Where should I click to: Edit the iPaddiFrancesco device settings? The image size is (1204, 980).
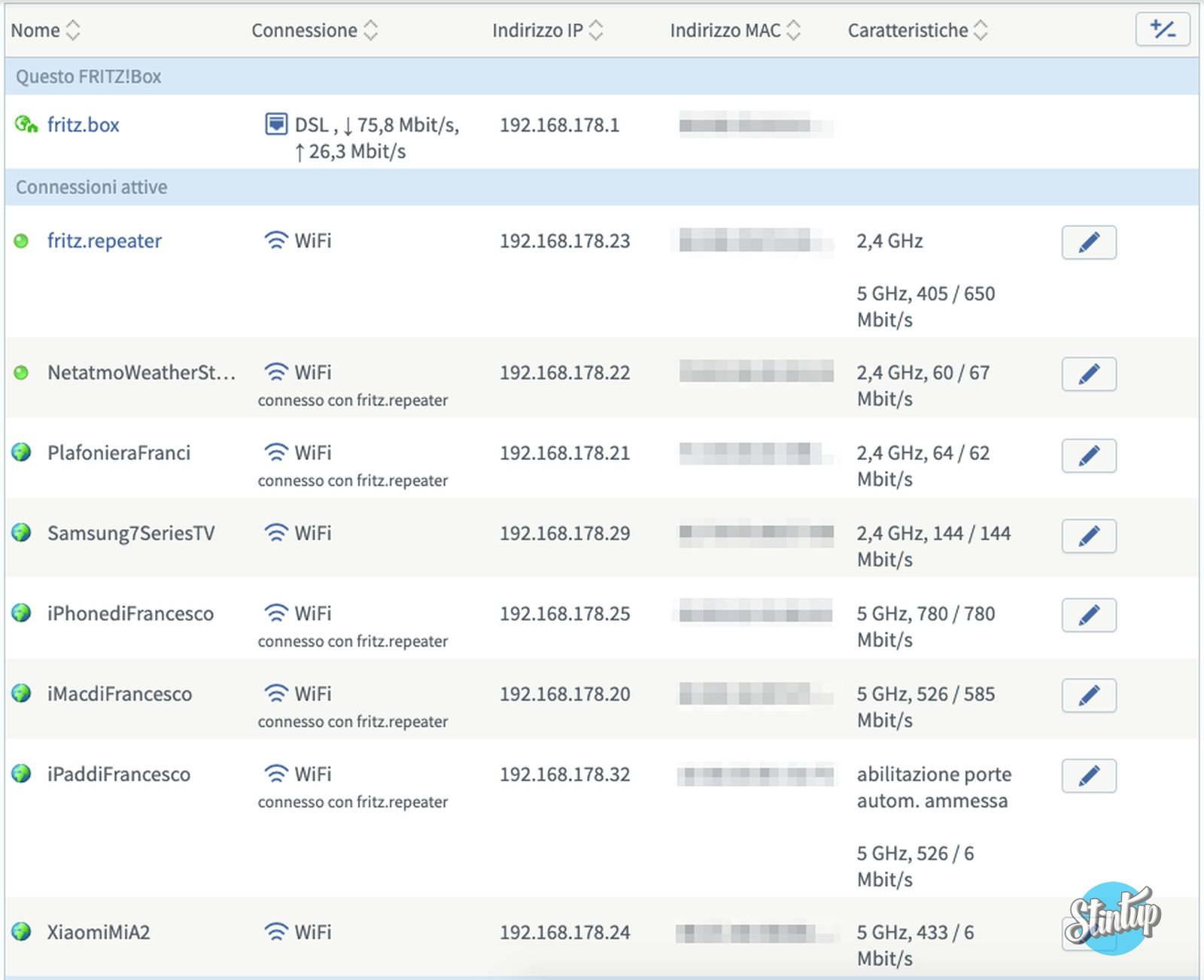1088,776
